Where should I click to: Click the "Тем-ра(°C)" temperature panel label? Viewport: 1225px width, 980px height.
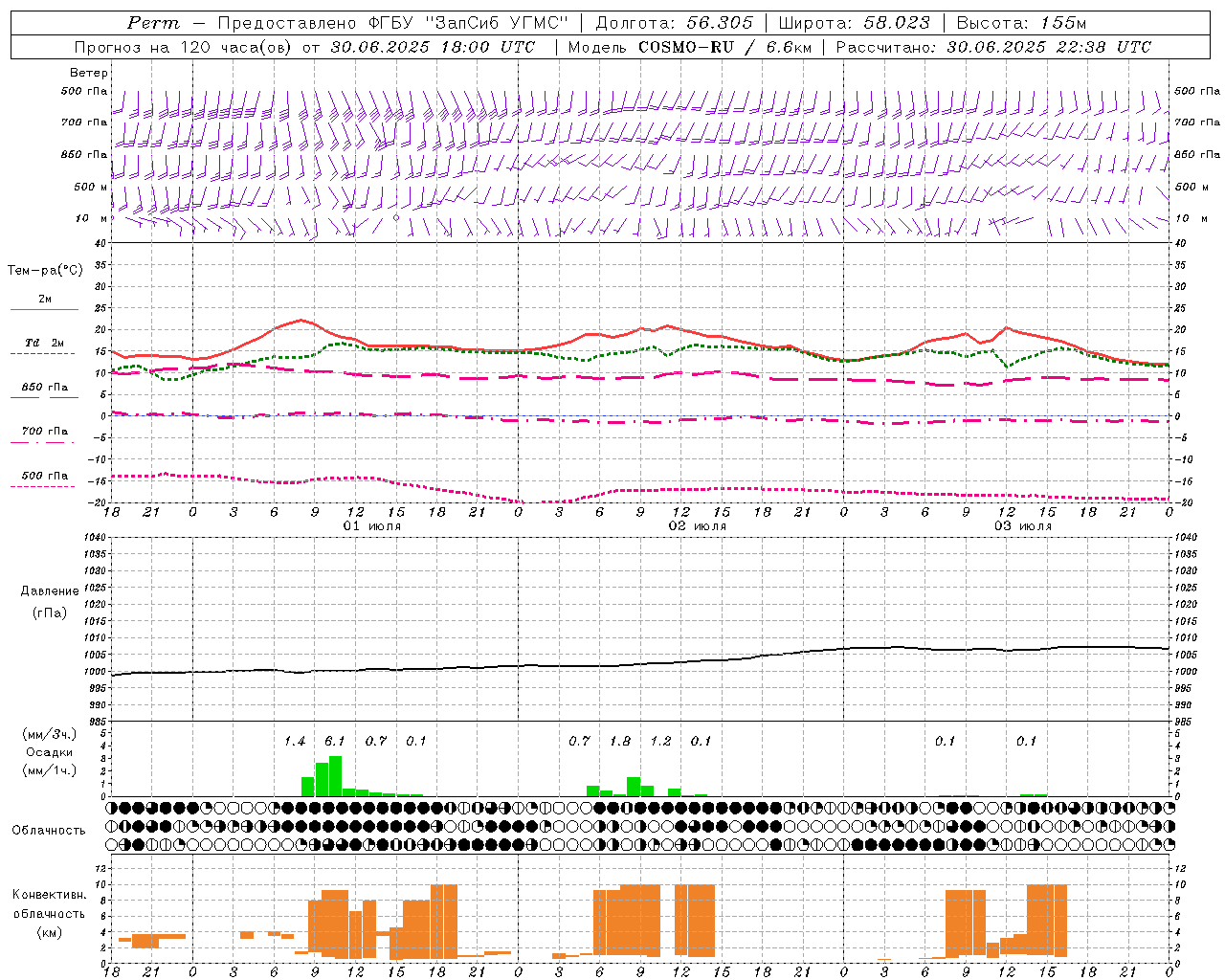45,271
